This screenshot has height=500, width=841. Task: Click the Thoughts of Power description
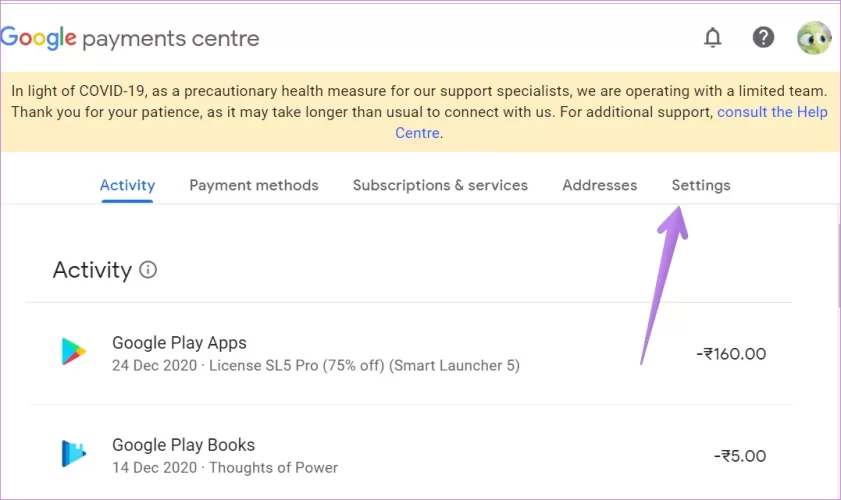click(273, 468)
